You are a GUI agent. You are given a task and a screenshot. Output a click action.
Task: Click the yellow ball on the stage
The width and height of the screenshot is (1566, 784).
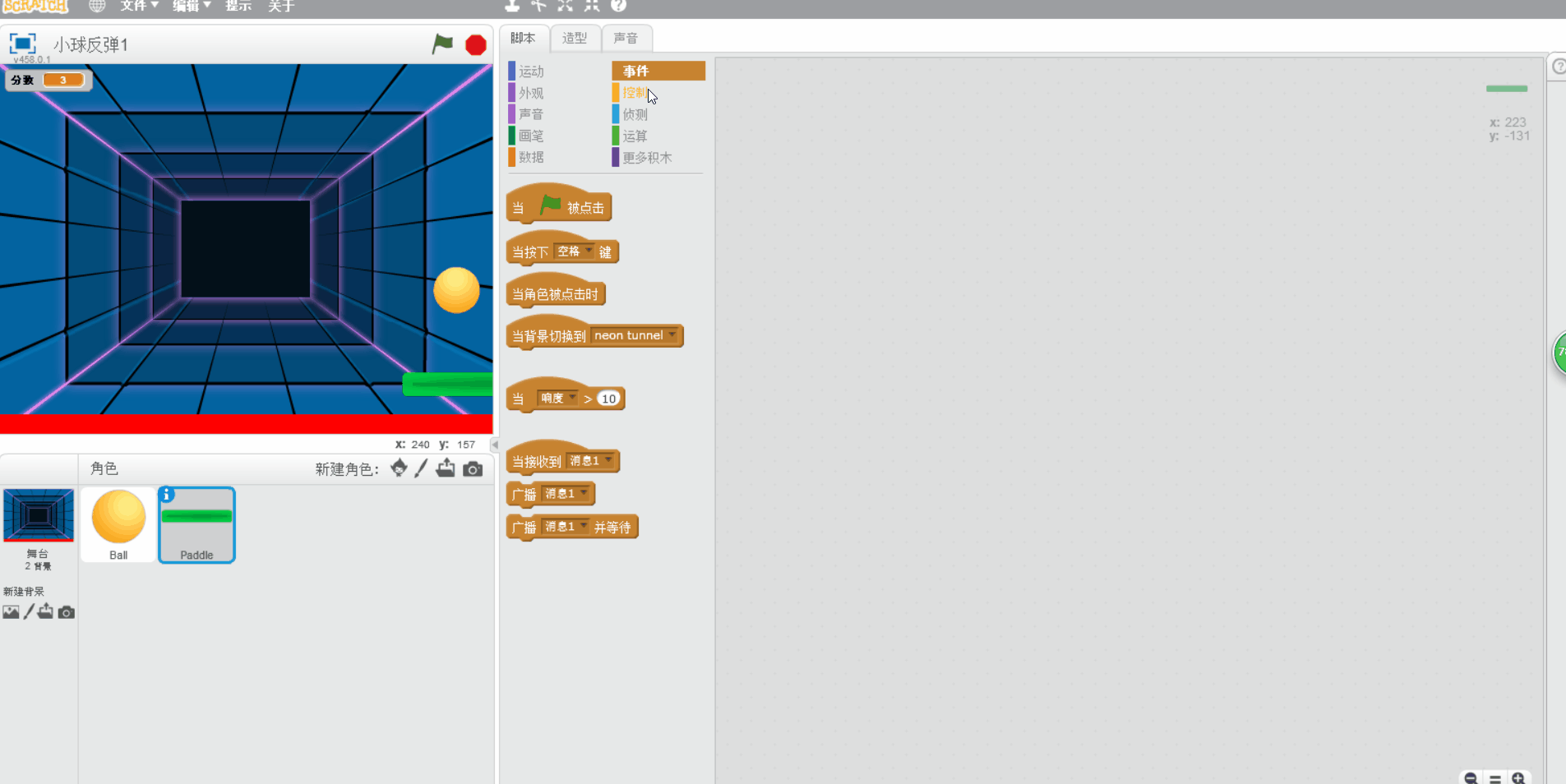(456, 290)
